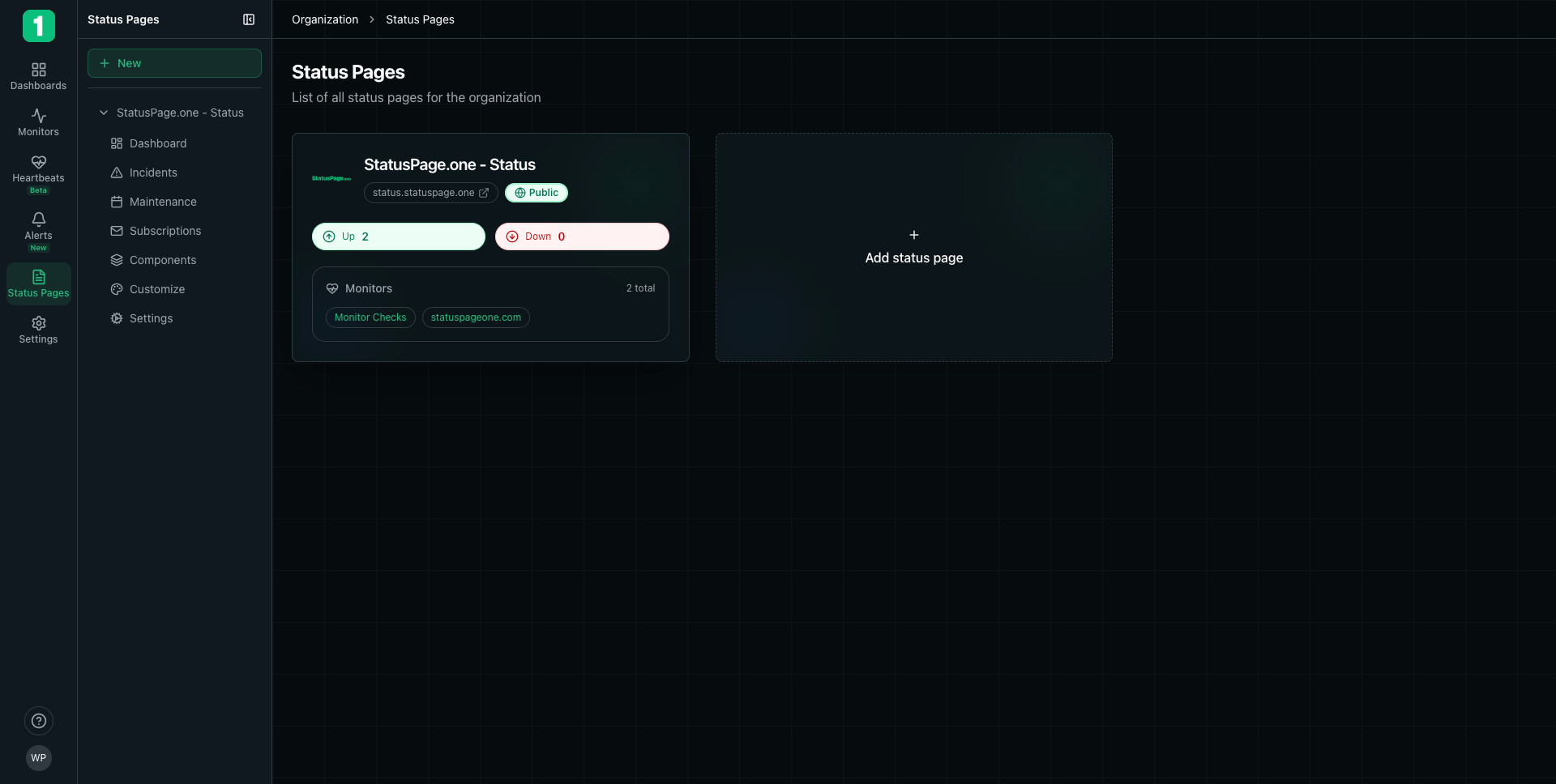Image resolution: width=1556 pixels, height=784 pixels.
Task: Toggle the Public visibility badge
Action: point(536,193)
